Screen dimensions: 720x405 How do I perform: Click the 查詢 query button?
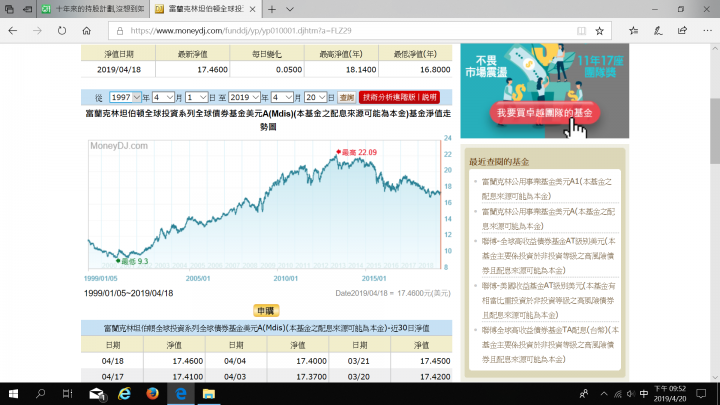tap(347, 97)
